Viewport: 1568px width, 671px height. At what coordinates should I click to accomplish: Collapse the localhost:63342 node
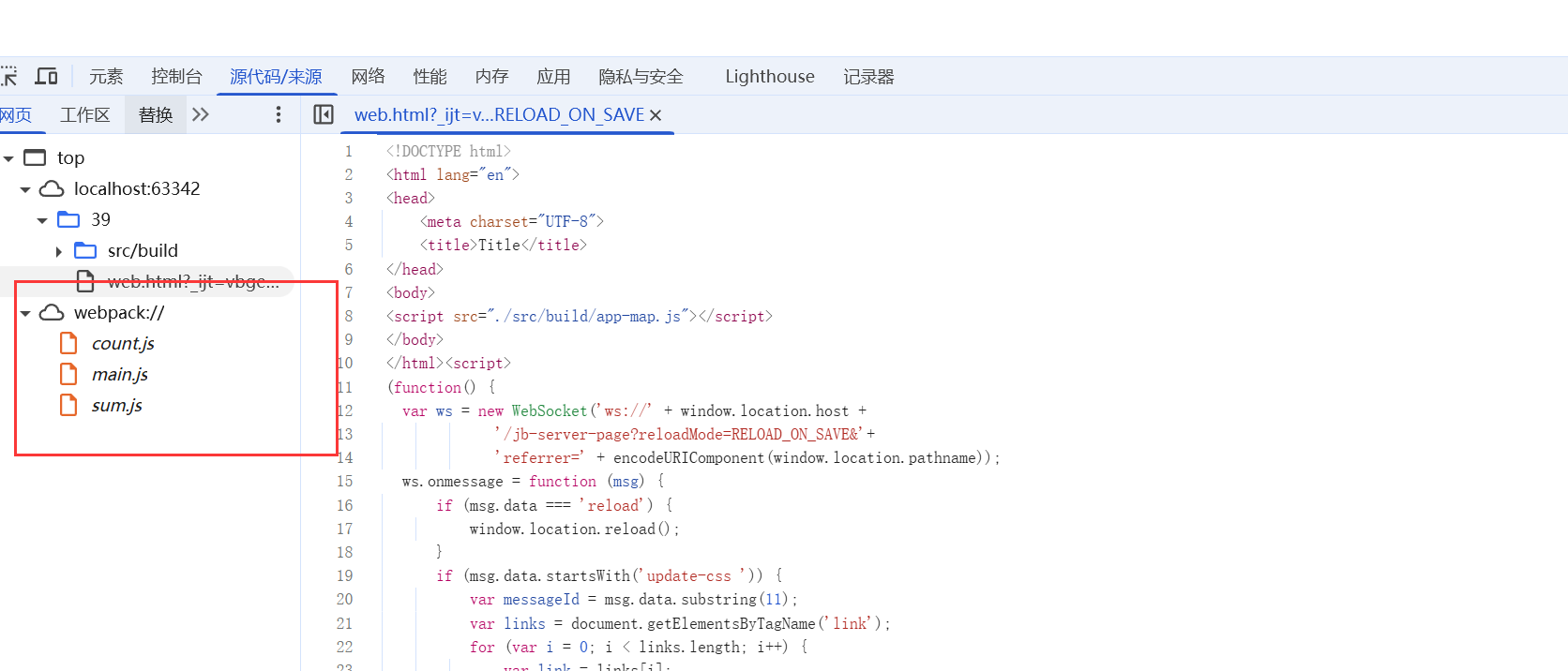tap(25, 189)
